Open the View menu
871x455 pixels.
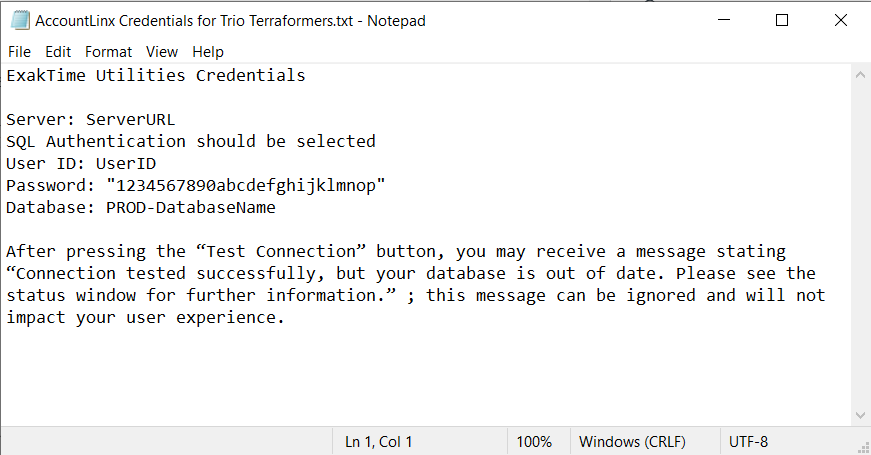pos(162,52)
